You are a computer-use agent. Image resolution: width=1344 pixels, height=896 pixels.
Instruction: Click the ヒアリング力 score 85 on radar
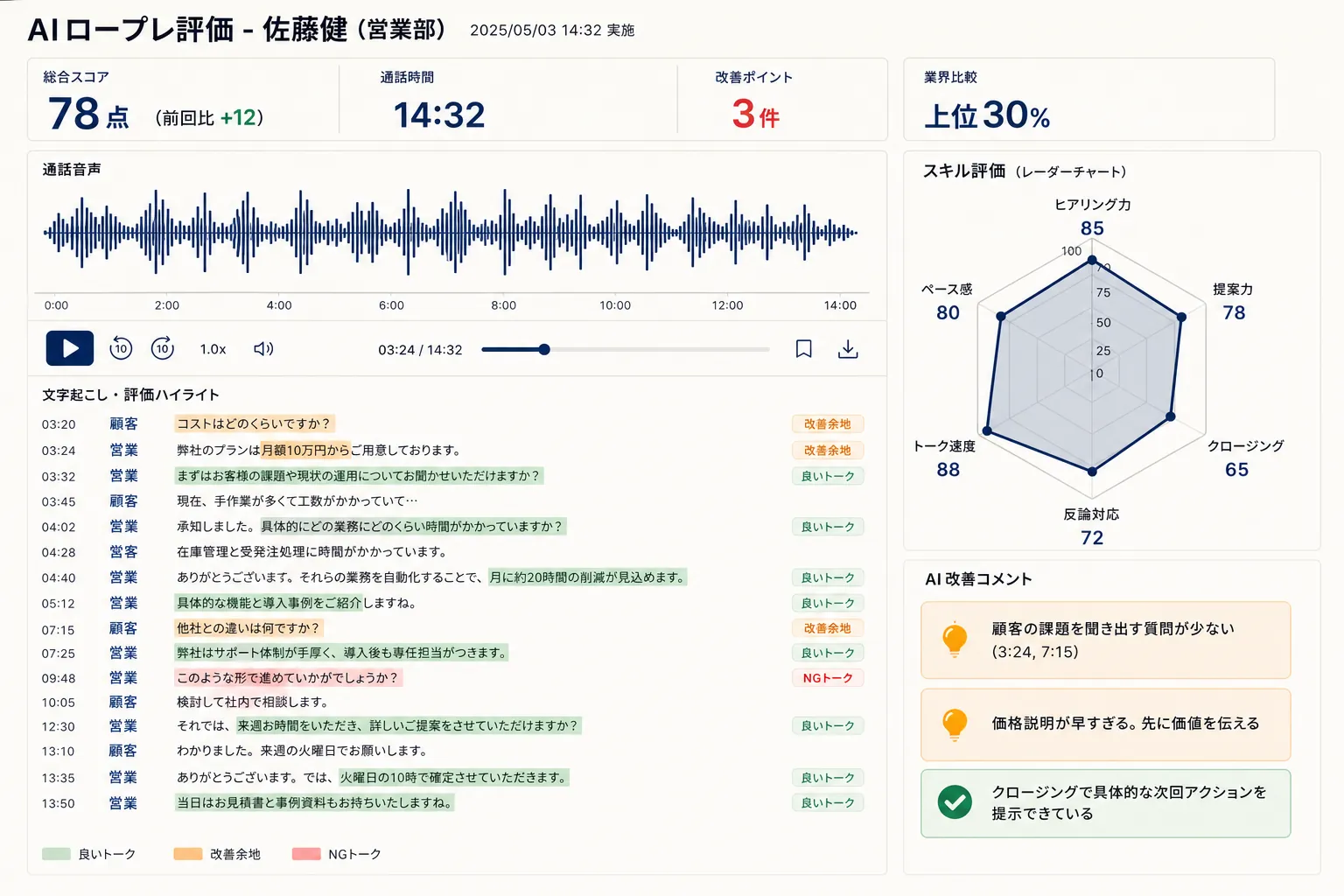tap(1092, 228)
